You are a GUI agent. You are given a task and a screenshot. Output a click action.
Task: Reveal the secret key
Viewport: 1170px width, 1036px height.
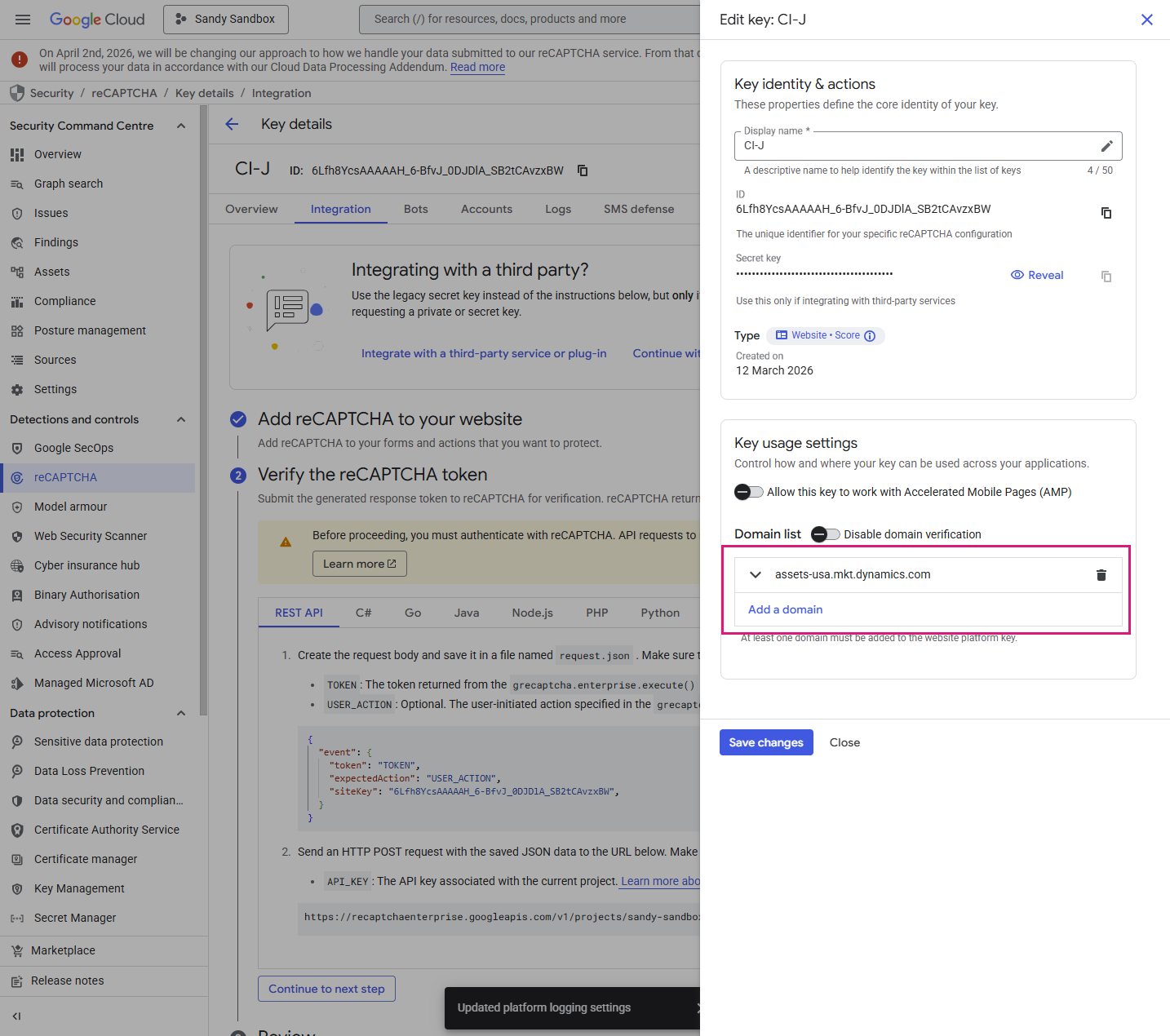[x=1037, y=275]
